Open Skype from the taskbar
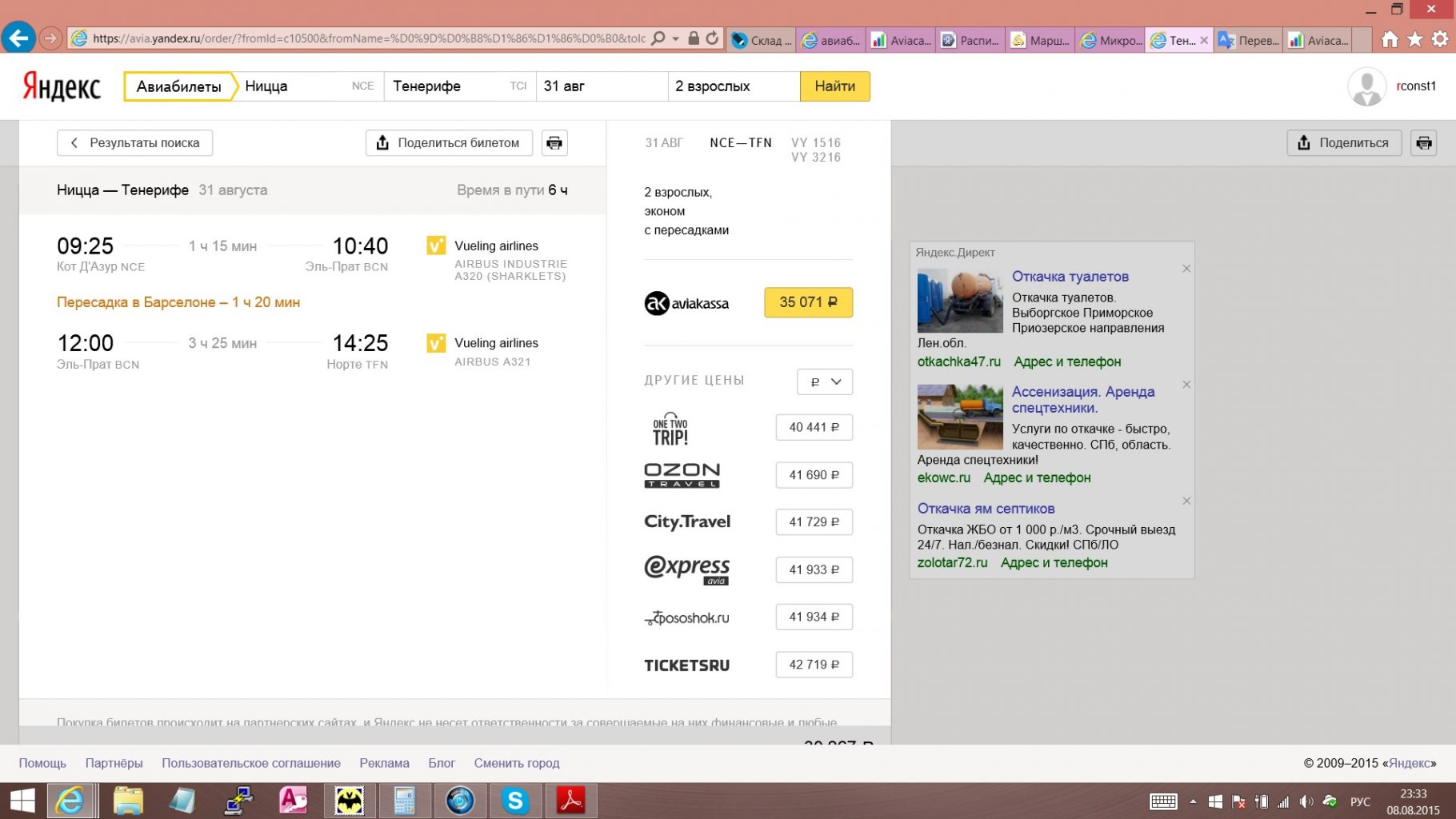Image resolution: width=1456 pixels, height=819 pixels. (516, 801)
